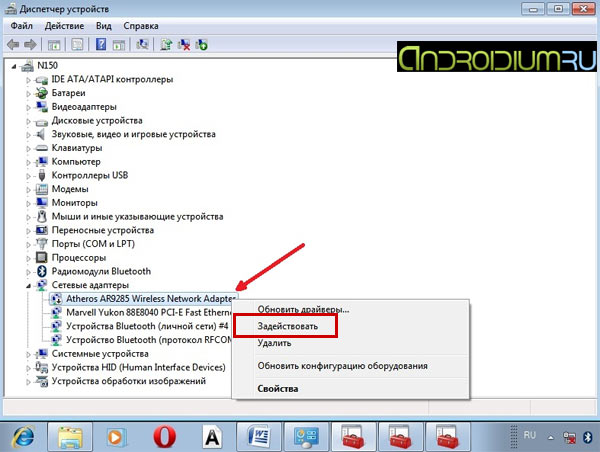Click the battery icon next to Батареи
The height and width of the screenshot is (452, 600).
[41, 93]
